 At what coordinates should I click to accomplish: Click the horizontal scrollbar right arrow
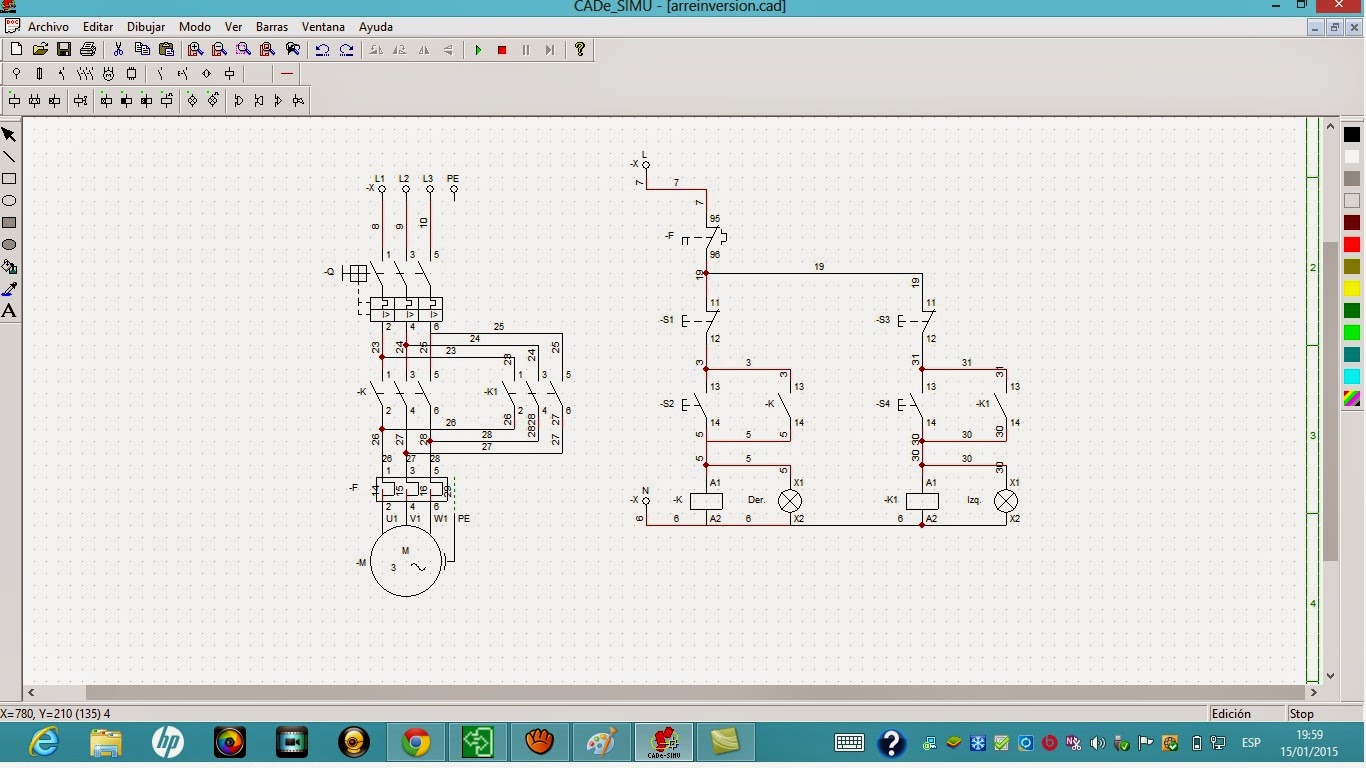[x=1314, y=692]
